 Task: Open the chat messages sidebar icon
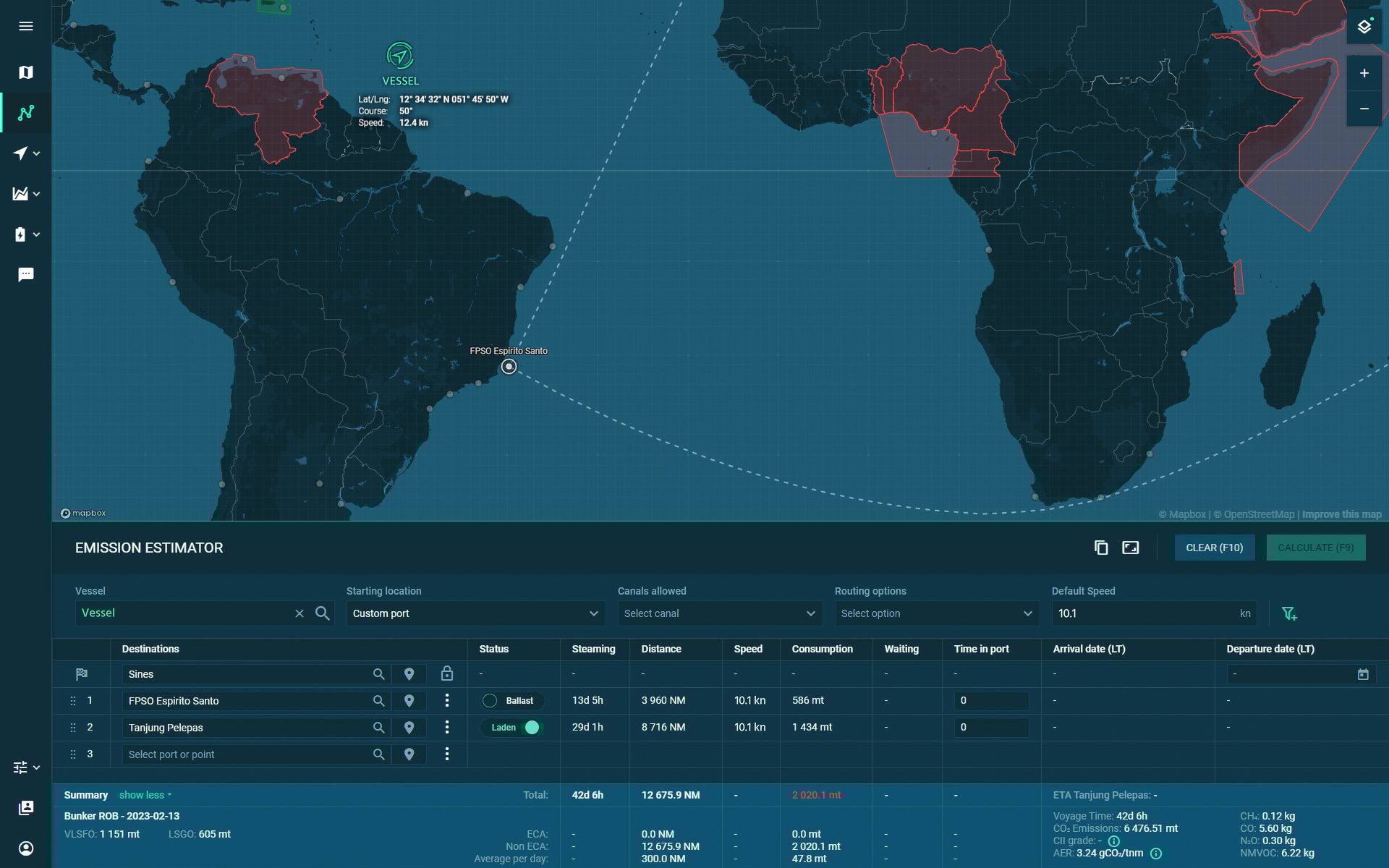26,275
